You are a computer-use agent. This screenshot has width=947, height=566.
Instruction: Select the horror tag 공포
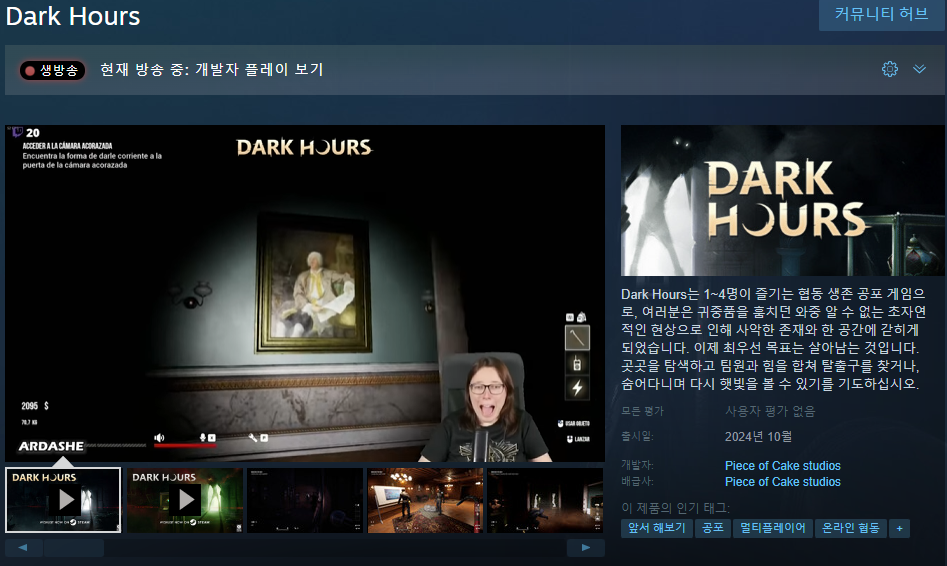pos(713,528)
